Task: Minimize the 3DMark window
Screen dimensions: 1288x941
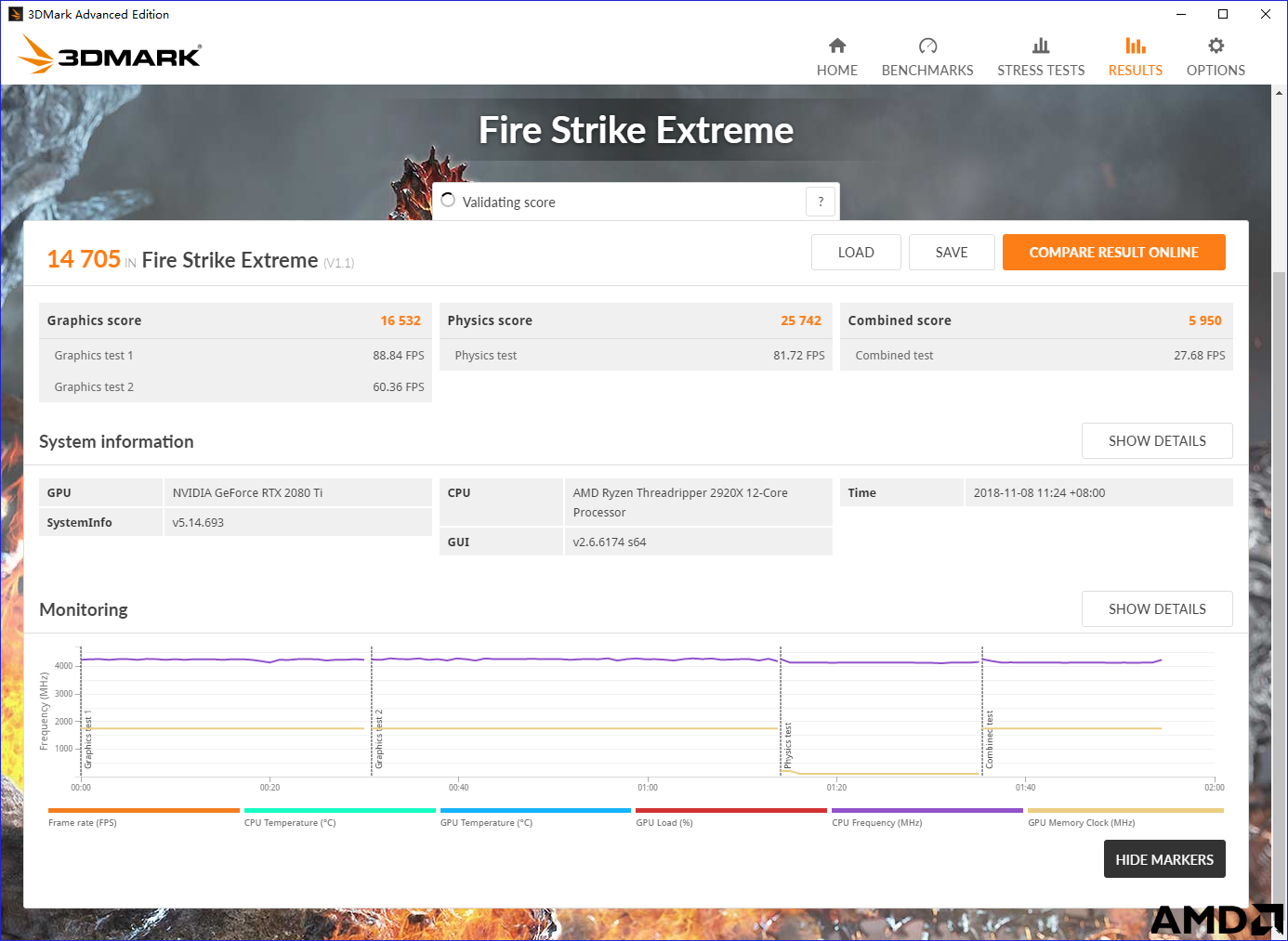Action: (x=1181, y=14)
